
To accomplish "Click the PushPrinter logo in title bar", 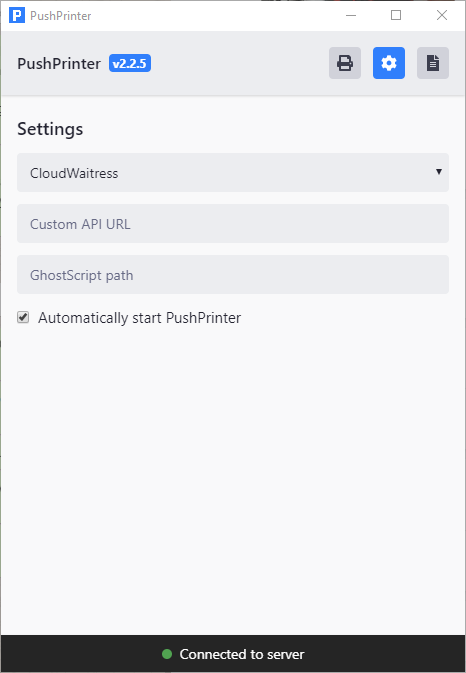I will 17,15.
